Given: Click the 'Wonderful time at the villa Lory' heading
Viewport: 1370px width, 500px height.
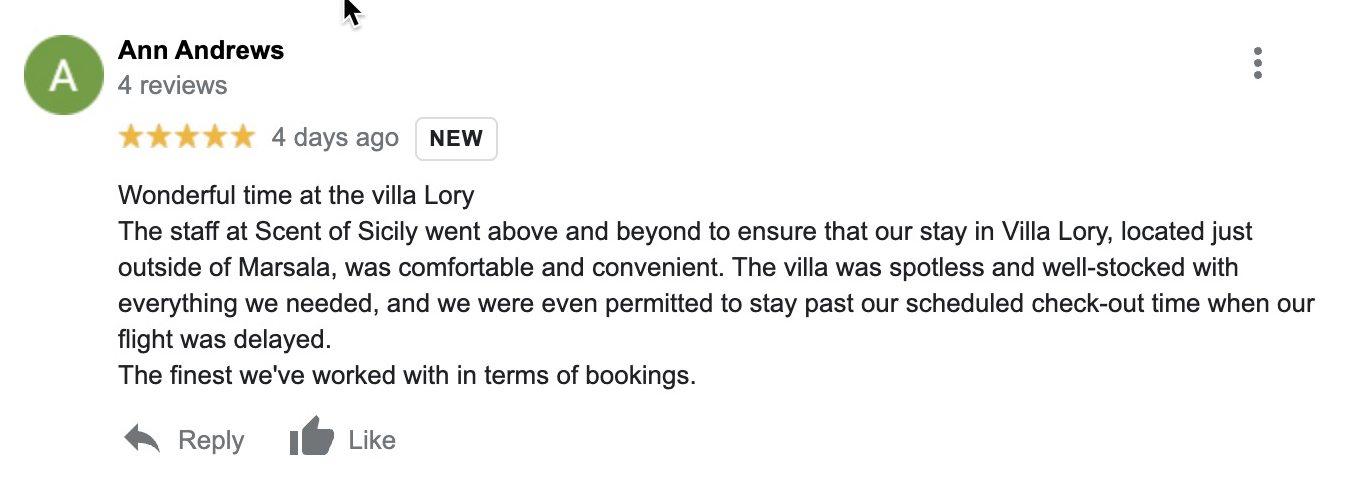Looking at the screenshot, I should 296,195.
